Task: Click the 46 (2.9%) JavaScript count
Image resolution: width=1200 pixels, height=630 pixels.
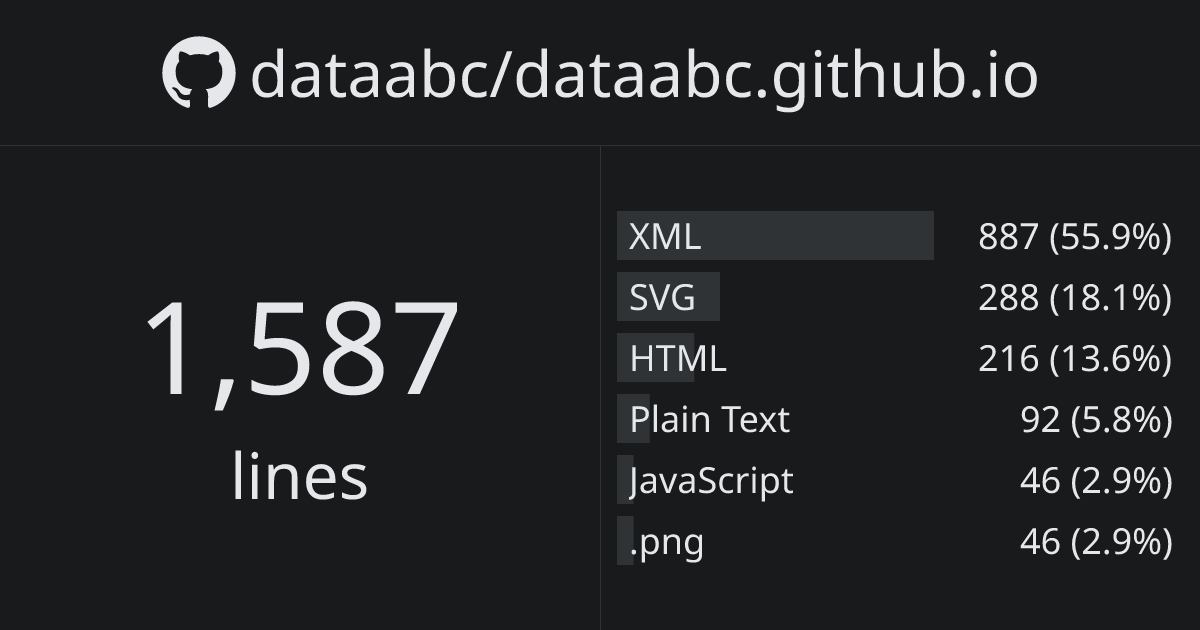Action: pos(1095,481)
